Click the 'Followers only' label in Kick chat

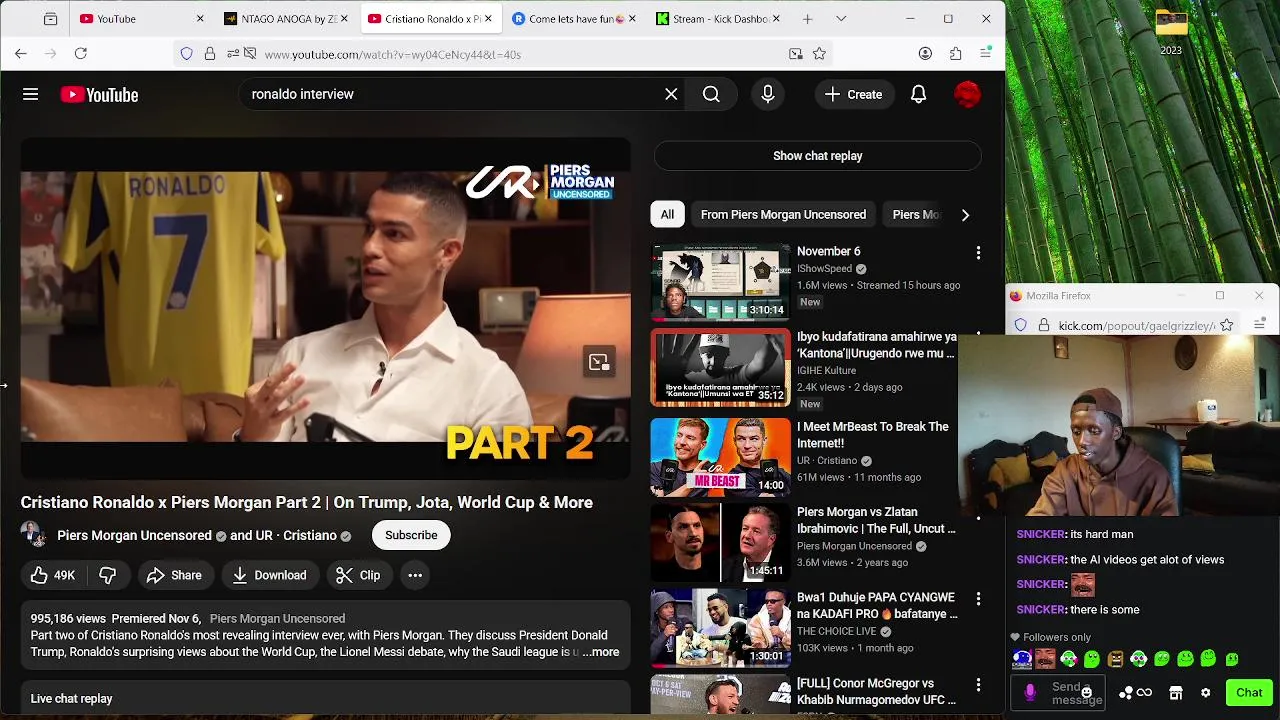(x=1057, y=637)
